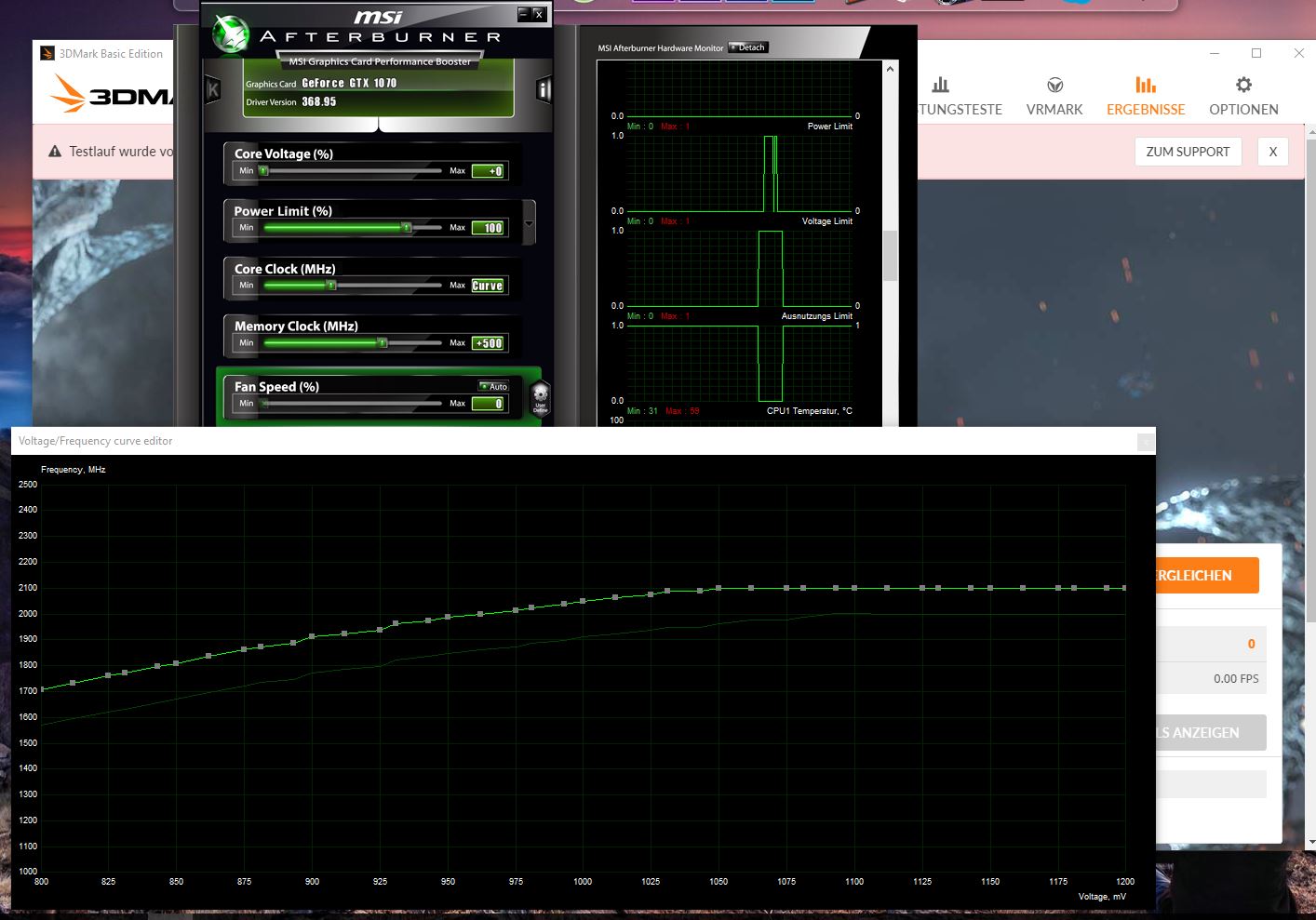Click the Core Clock slider handle
This screenshot has height=920, width=1316.
(330, 285)
